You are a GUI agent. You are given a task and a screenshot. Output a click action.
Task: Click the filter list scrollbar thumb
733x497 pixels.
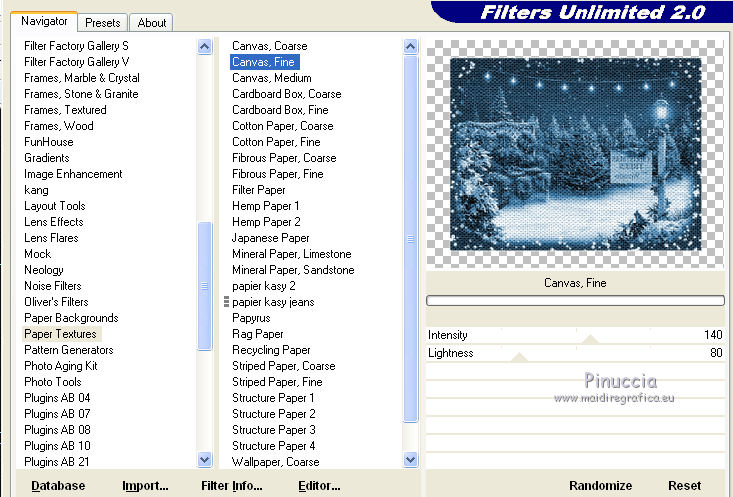coord(410,239)
